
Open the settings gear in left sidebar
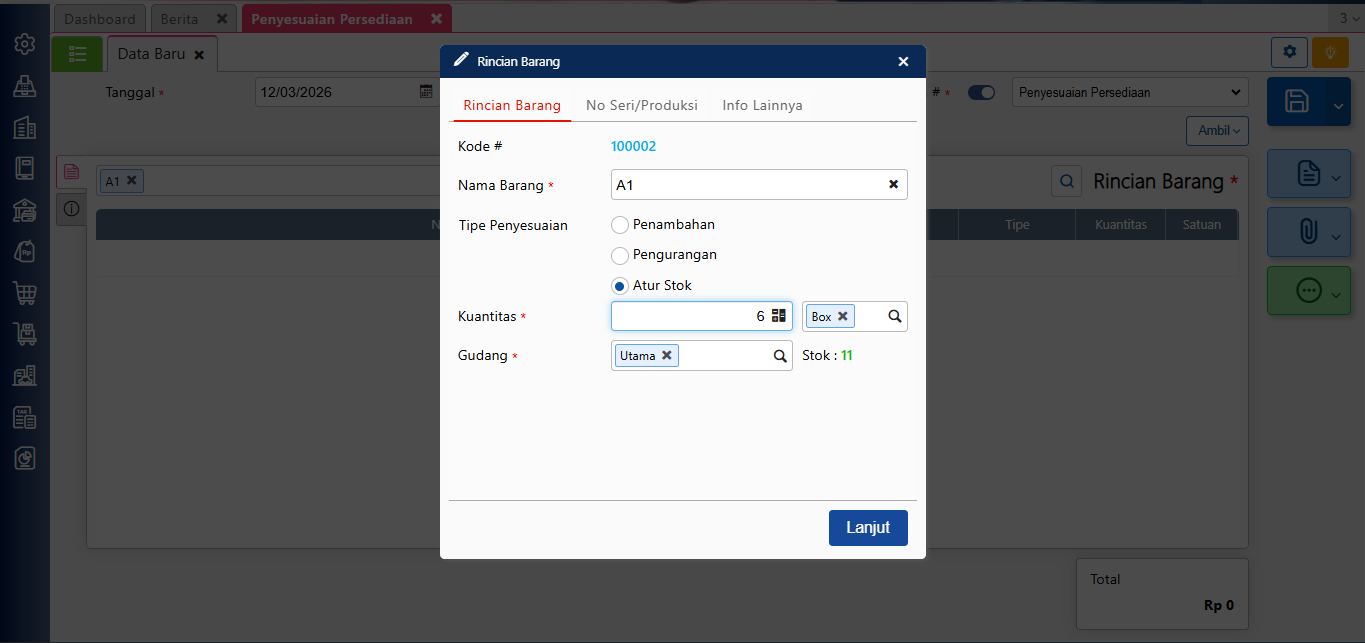coord(25,44)
